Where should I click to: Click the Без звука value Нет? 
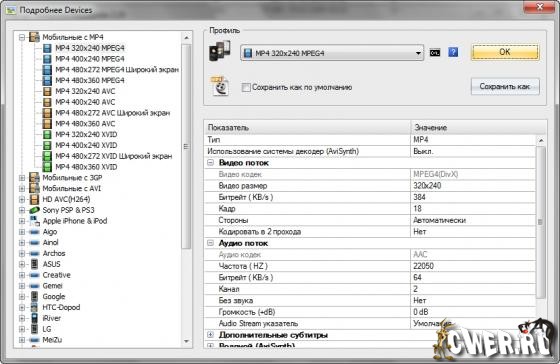click(473, 300)
